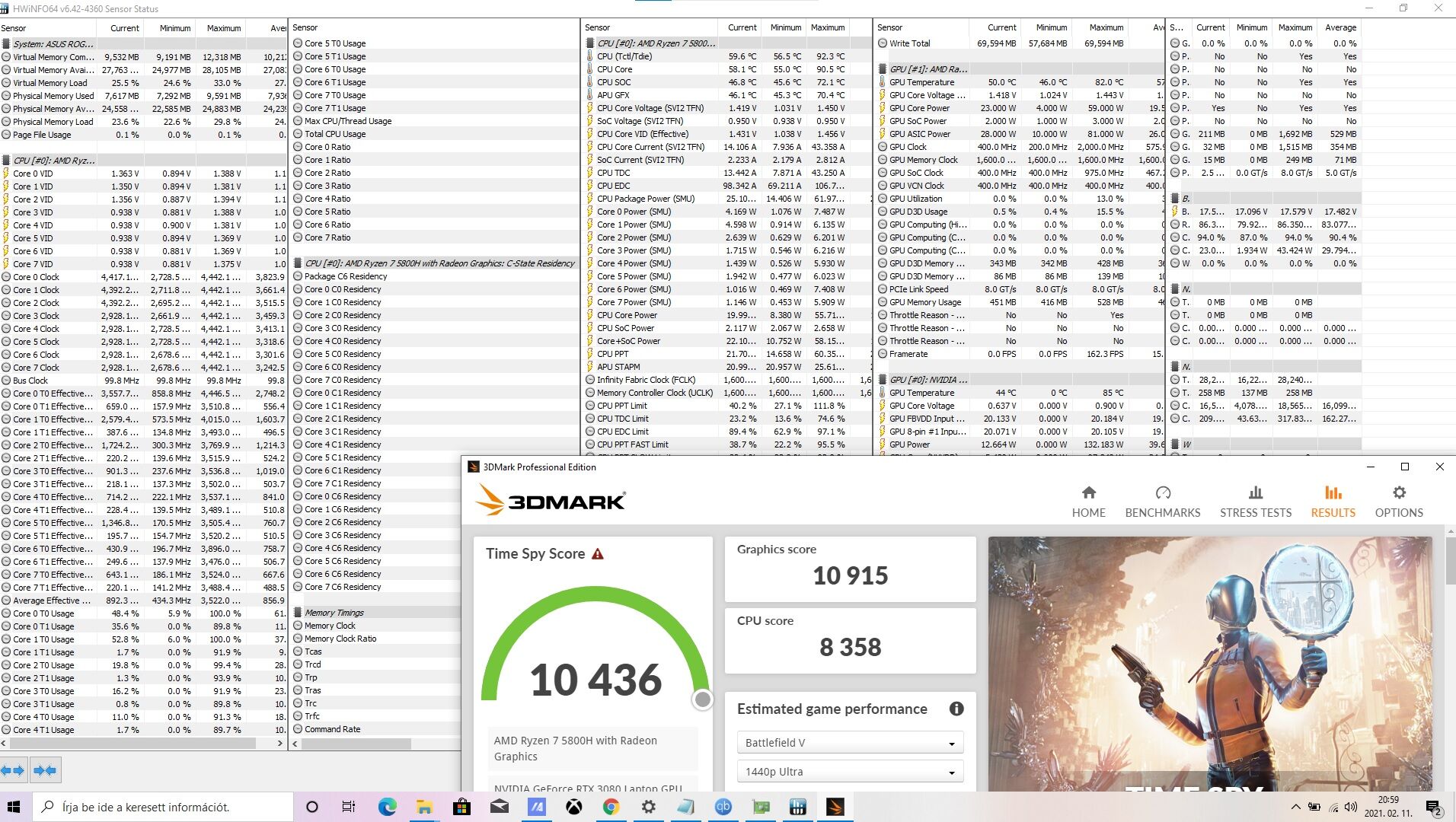The image size is (1456, 822).
Task: Click the Graphics score value 10 915
Action: point(851,575)
